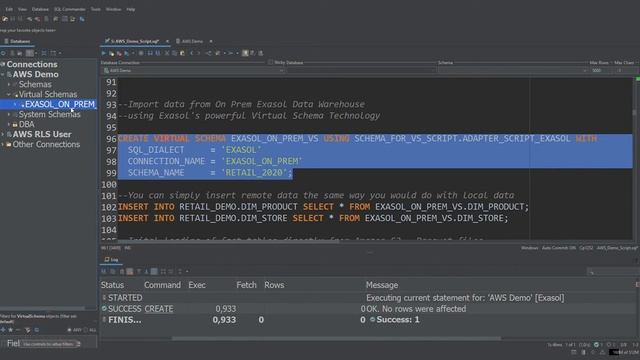The width and height of the screenshot is (640, 360).
Task: Click the Rows column header in log
Action: (x=274, y=285)
